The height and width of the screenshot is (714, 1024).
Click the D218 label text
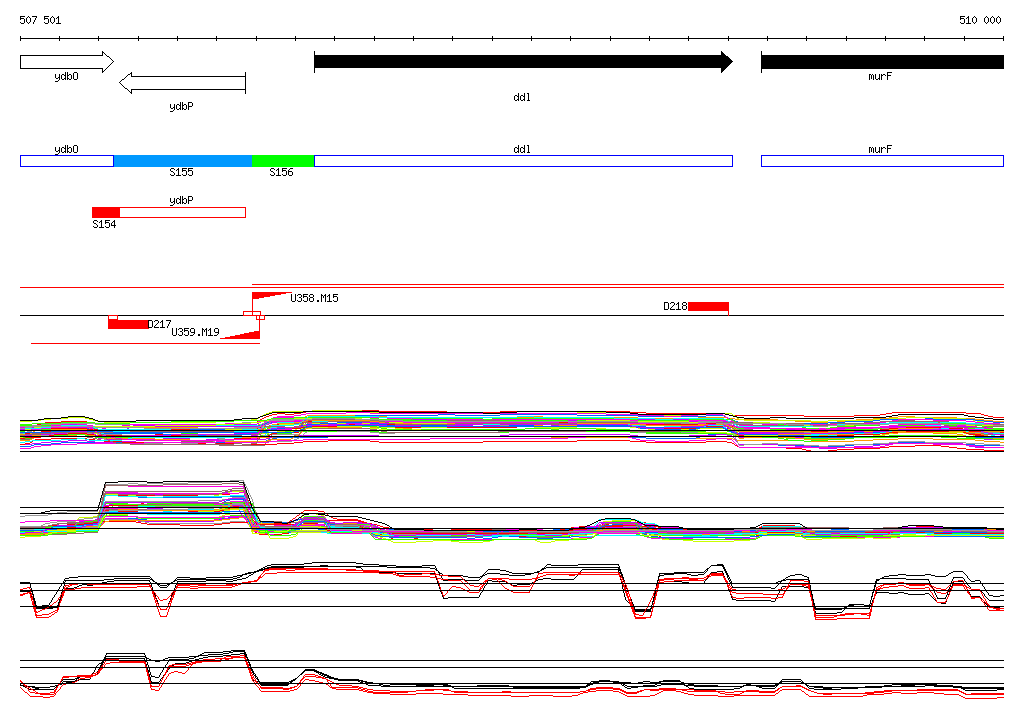coord(675,306)
